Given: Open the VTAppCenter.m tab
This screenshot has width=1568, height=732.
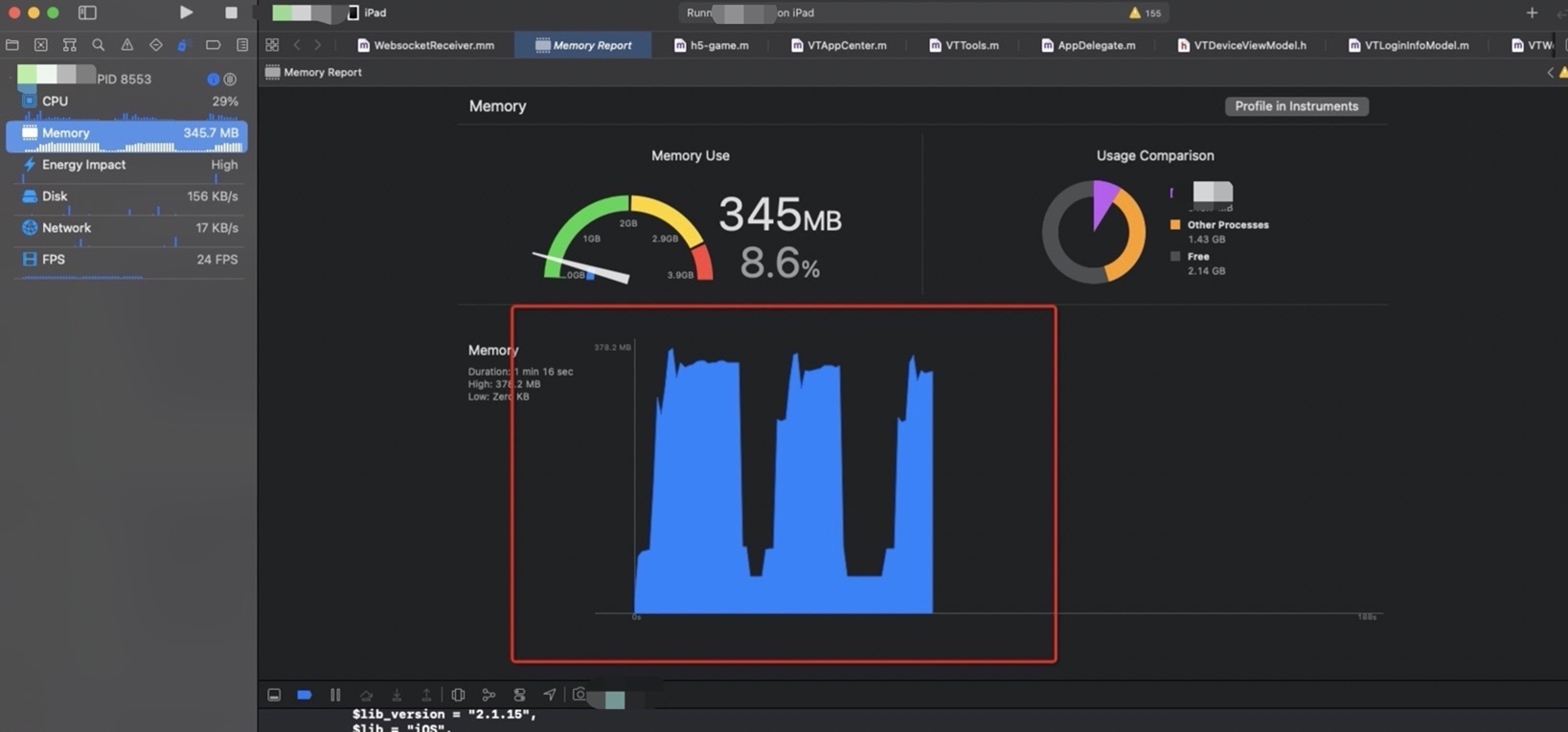Looking at the screenshot, I should (839, 45).
